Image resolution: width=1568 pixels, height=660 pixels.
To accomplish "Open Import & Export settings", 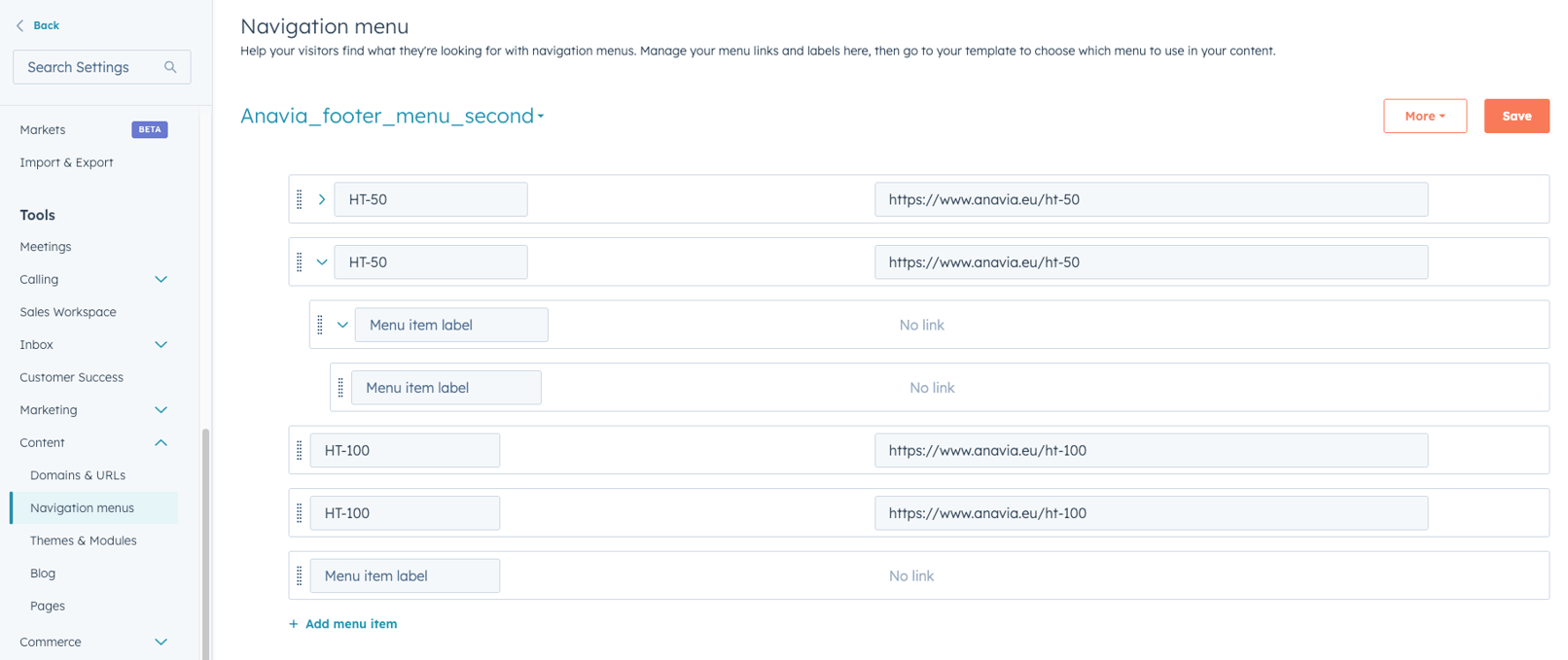I will [x=66, y=162].
